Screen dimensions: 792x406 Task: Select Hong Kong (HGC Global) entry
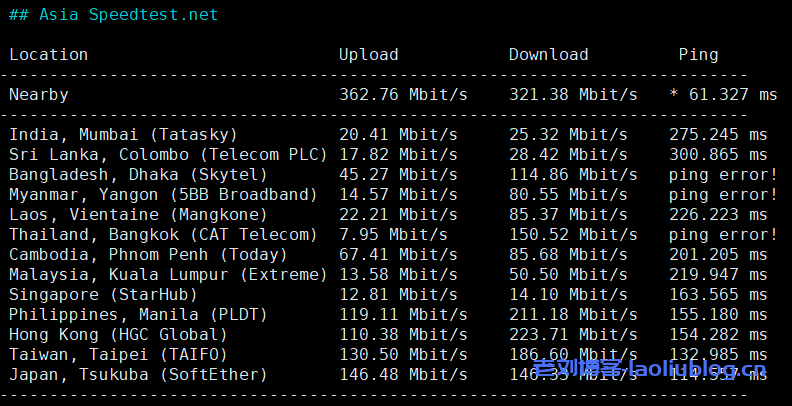tap(118, 335)
